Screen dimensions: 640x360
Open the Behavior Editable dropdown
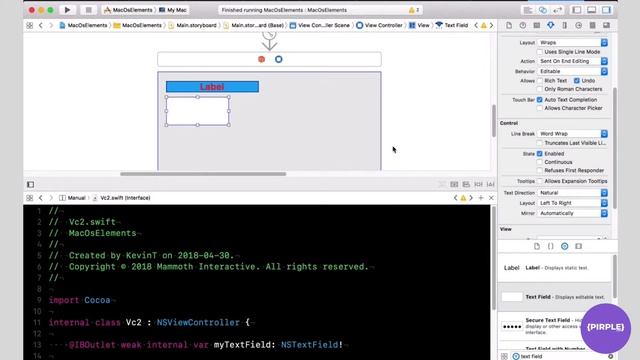pos(573,71)
